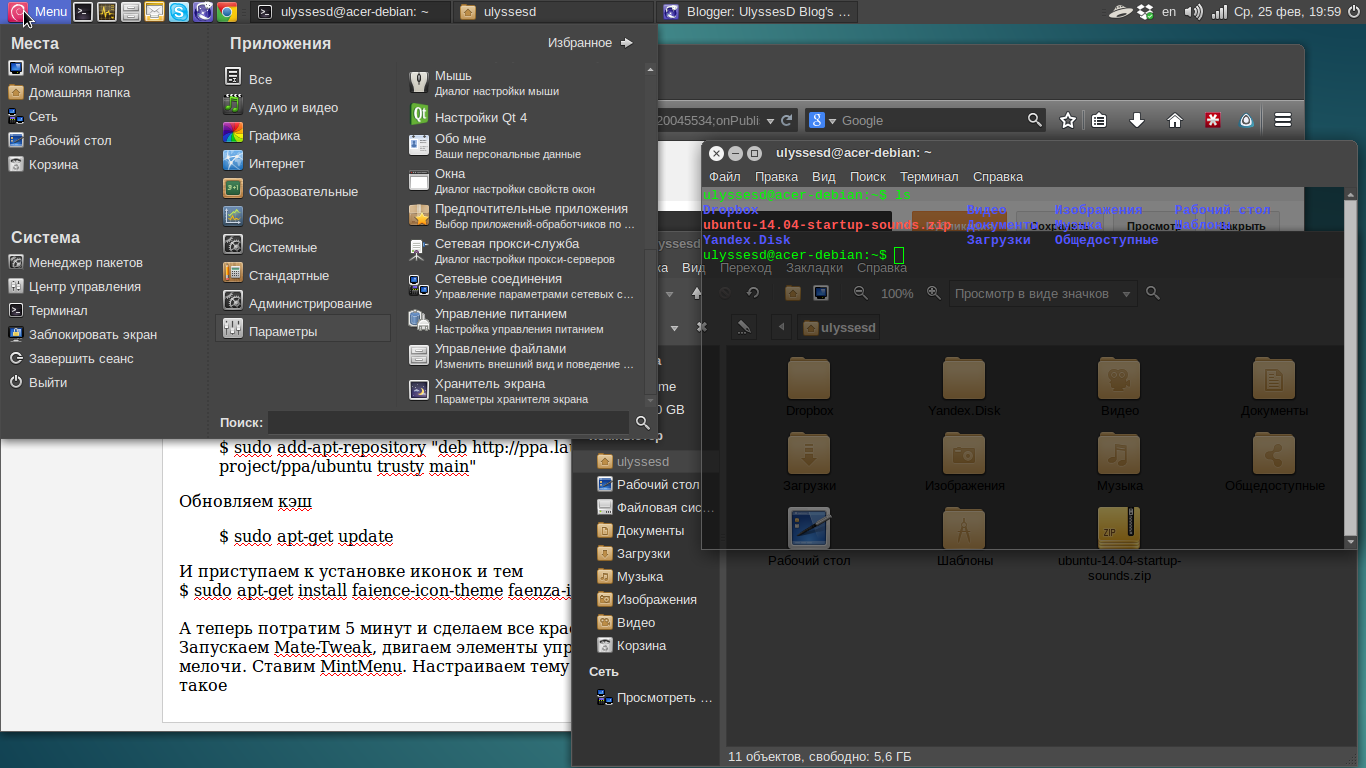This screenshot has width=1366, height=768.
Task: Open Файловая система in file manager sidebar
Action: pyautogui.click(x=655, y=508)
